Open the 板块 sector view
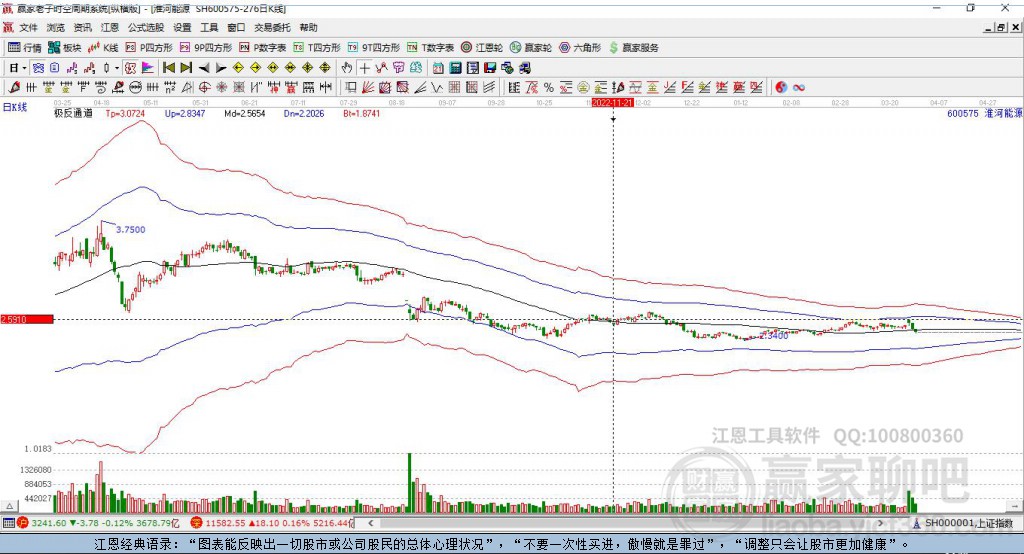This screenshot has width=1024, height=554. (x=65, y=48)
